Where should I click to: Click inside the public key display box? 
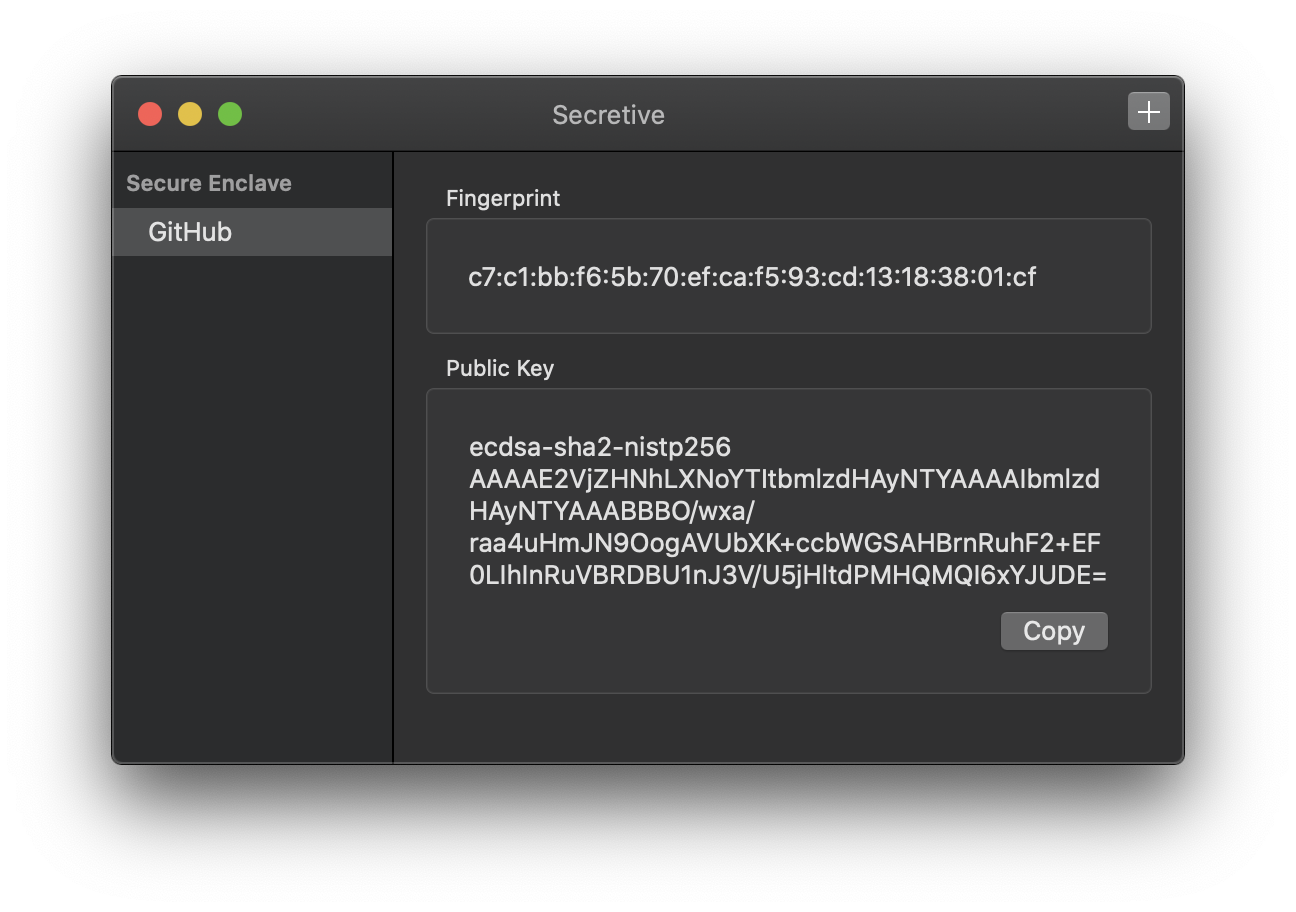[788, 540]
